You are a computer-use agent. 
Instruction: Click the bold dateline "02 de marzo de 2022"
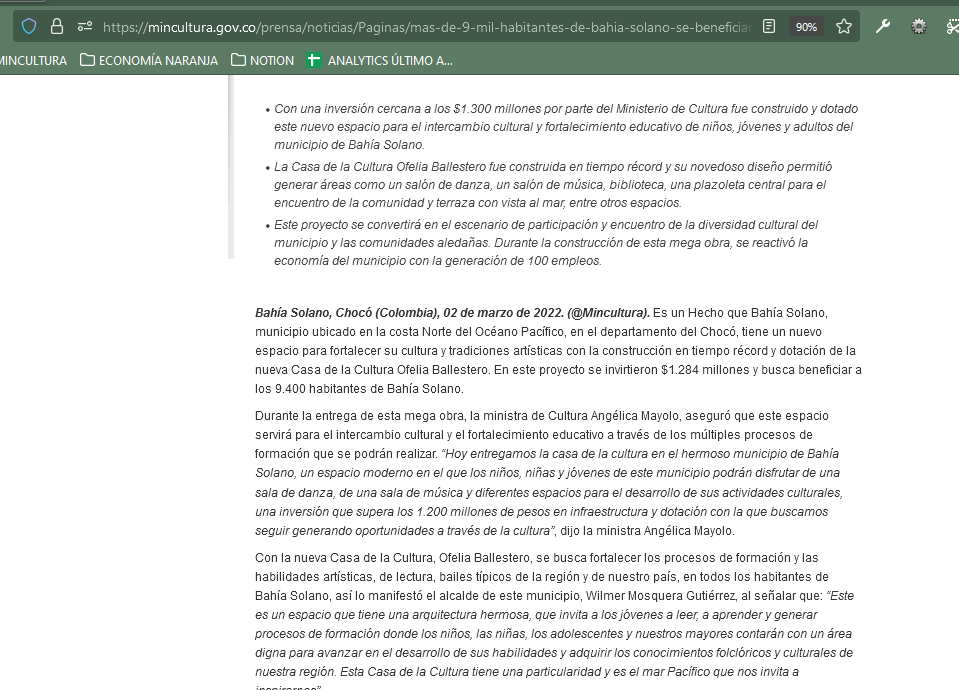[x=503, y=313]
